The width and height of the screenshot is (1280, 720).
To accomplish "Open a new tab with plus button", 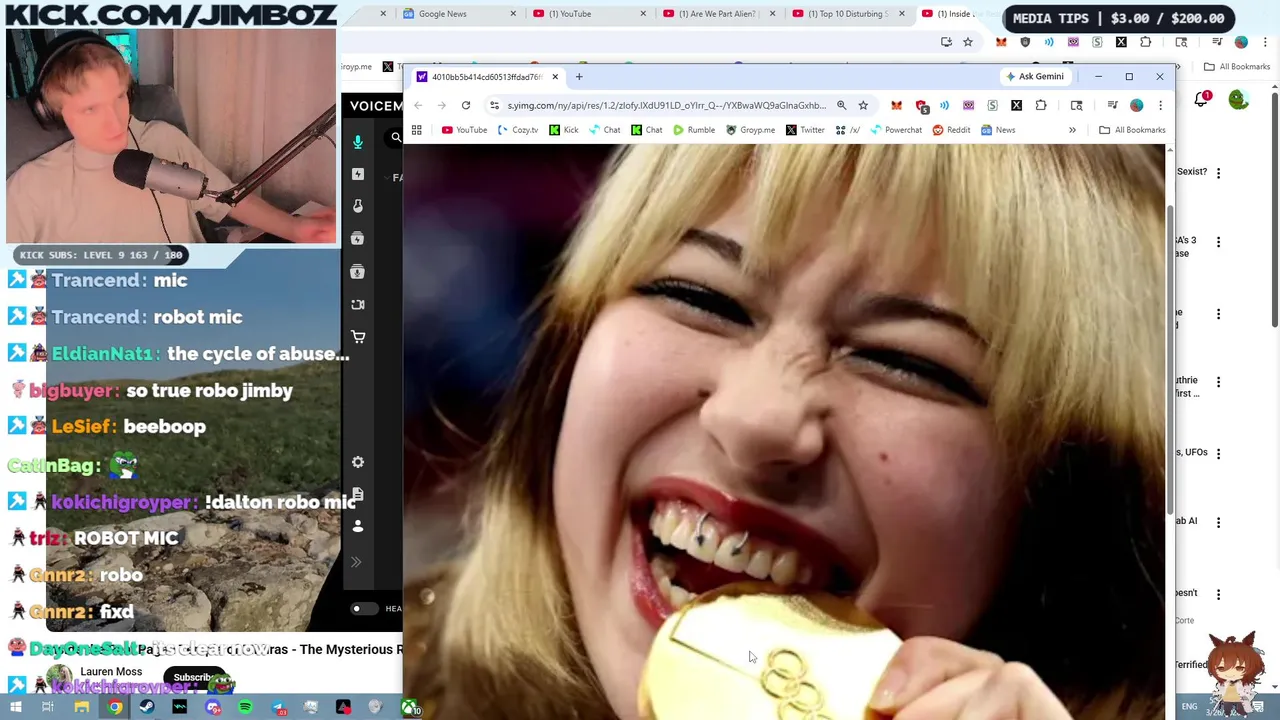I will coord(579,76).
